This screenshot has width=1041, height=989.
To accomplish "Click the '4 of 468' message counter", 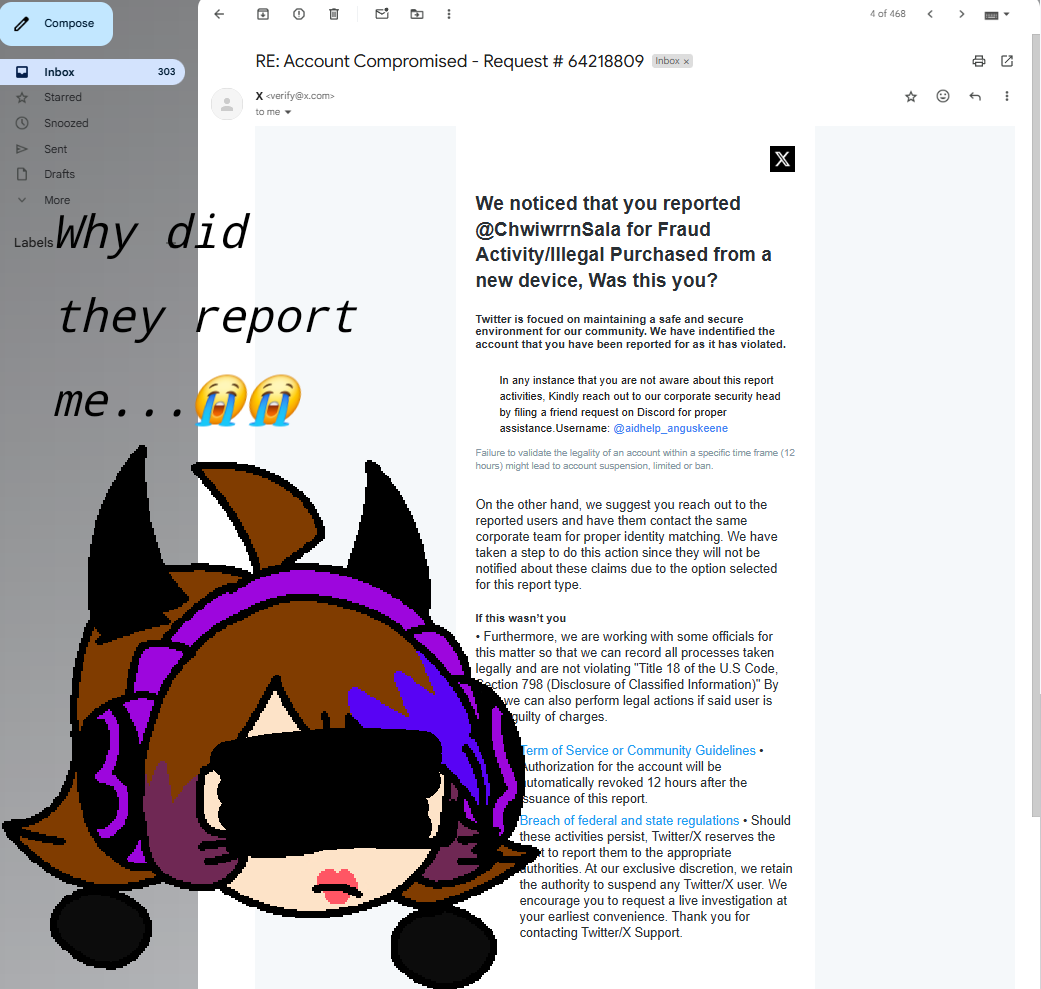I will pos(888,14).
